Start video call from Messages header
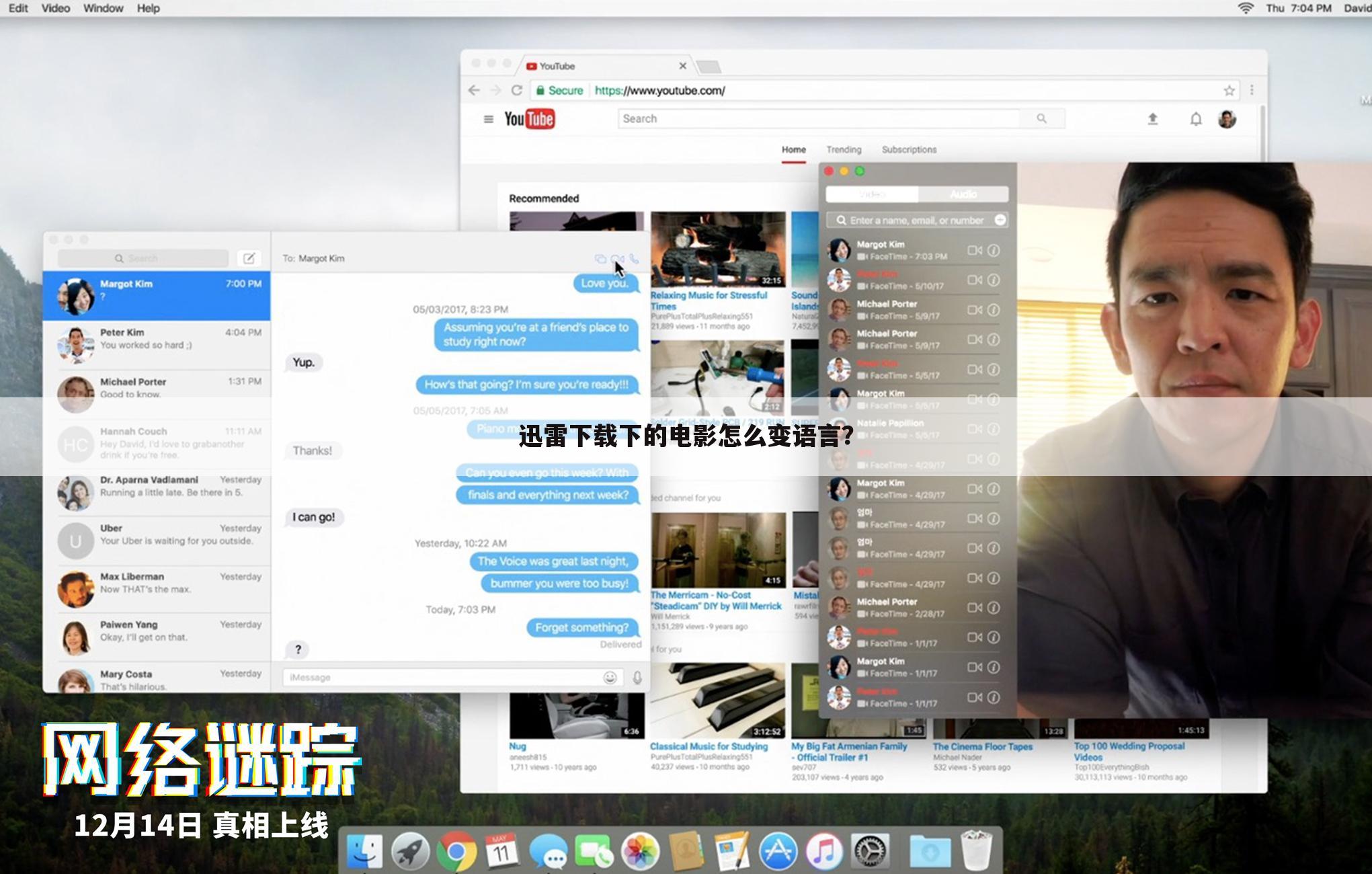The image size is (1372, 874). [617, 259]
